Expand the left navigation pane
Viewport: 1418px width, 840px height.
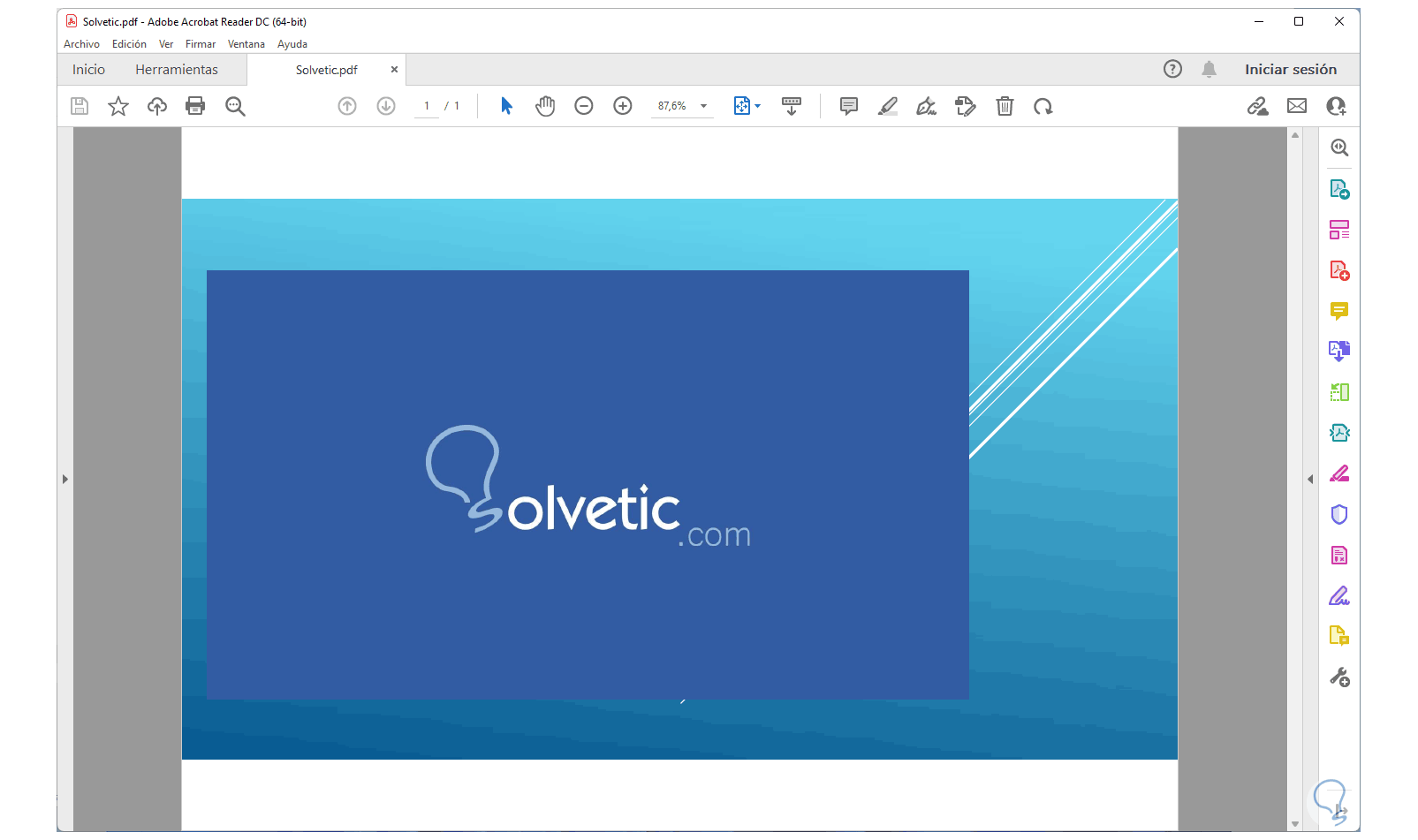[65, 479]
